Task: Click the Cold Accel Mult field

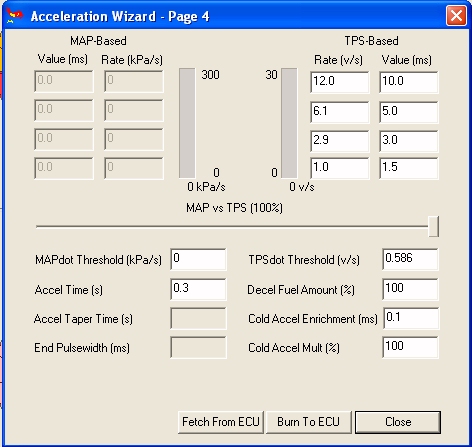Action: tap(410, 347)
